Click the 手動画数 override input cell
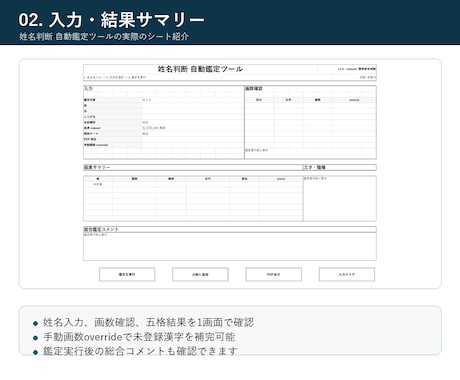 click(193, 145)
